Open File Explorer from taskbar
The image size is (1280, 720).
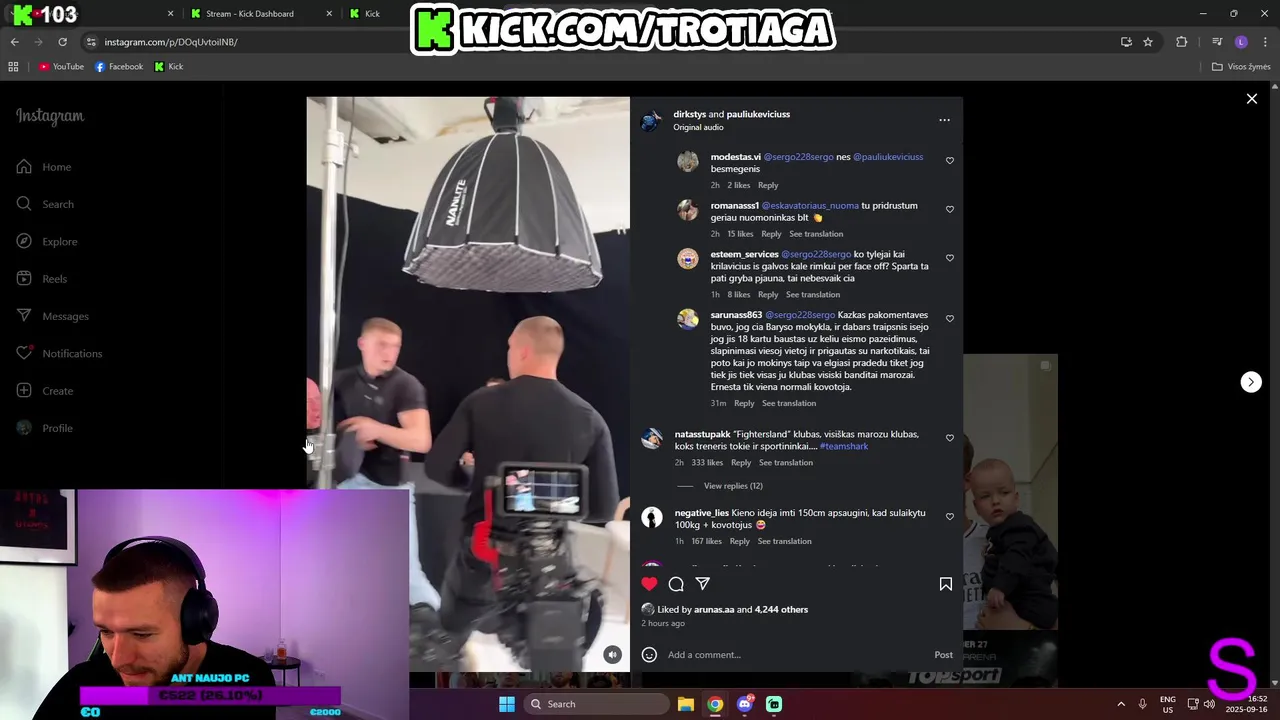tap(686, 704)
